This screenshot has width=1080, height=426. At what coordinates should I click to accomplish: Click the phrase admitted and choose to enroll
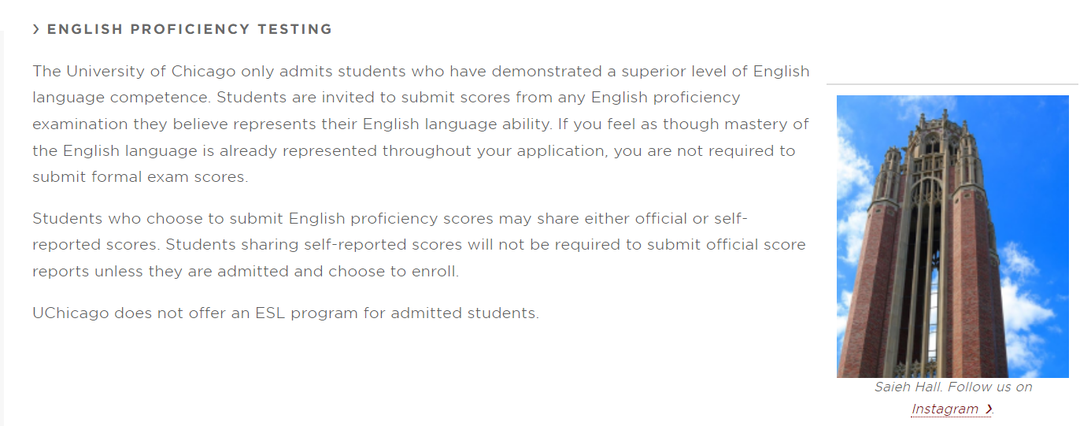point(338,271)
